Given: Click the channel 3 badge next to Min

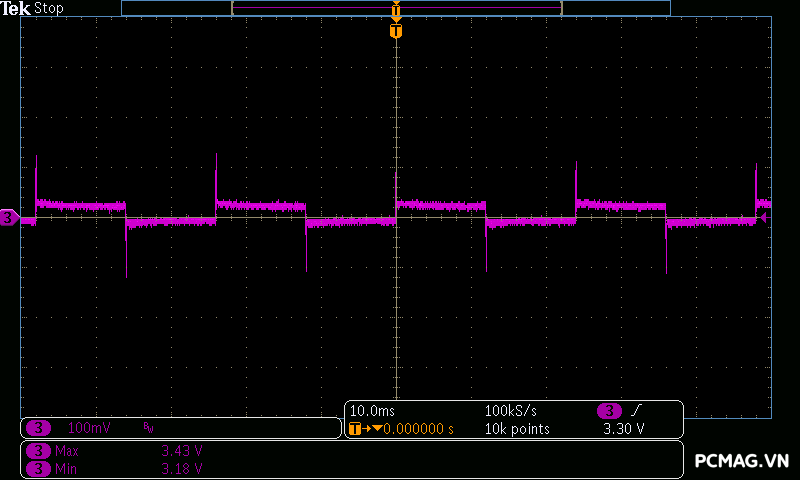Looking at the screenshot, I should click(x=38, y=468).
